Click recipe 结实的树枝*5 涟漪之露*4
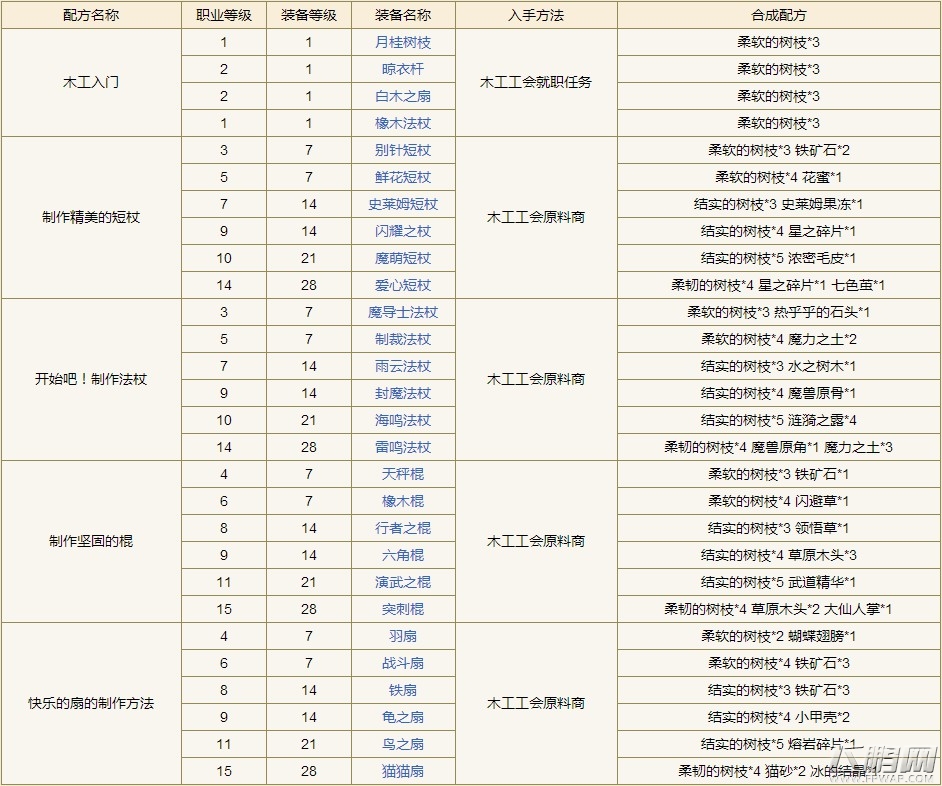 [x=779, y=421]
